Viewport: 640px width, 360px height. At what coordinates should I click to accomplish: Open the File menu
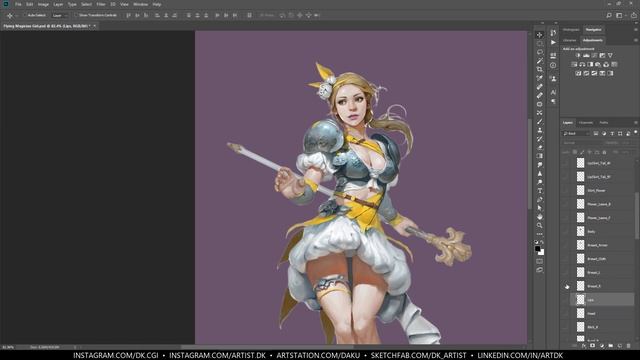pos(18,4)
